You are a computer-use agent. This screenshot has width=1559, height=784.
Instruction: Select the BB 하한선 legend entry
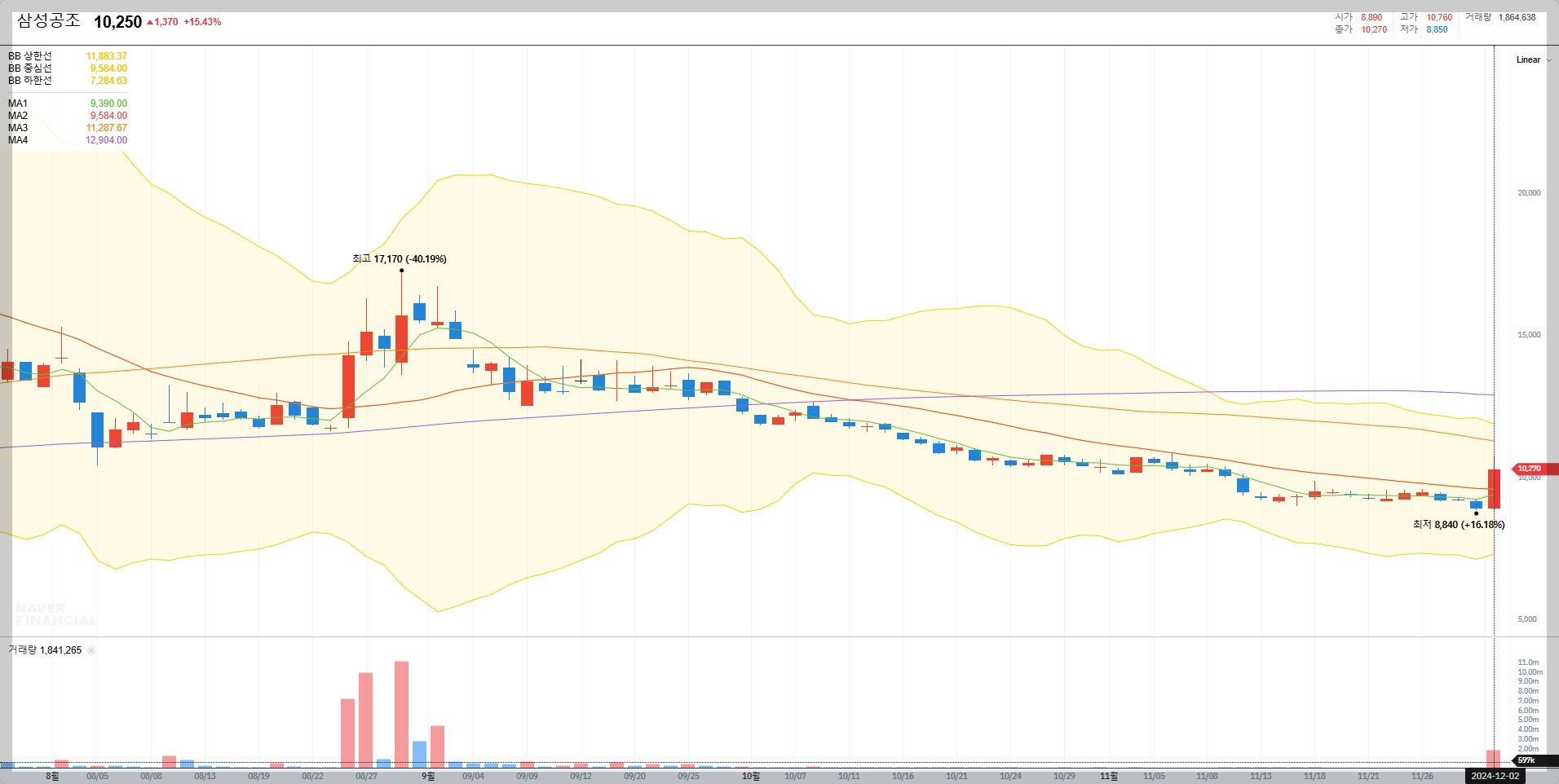click(x=30, y=81)
